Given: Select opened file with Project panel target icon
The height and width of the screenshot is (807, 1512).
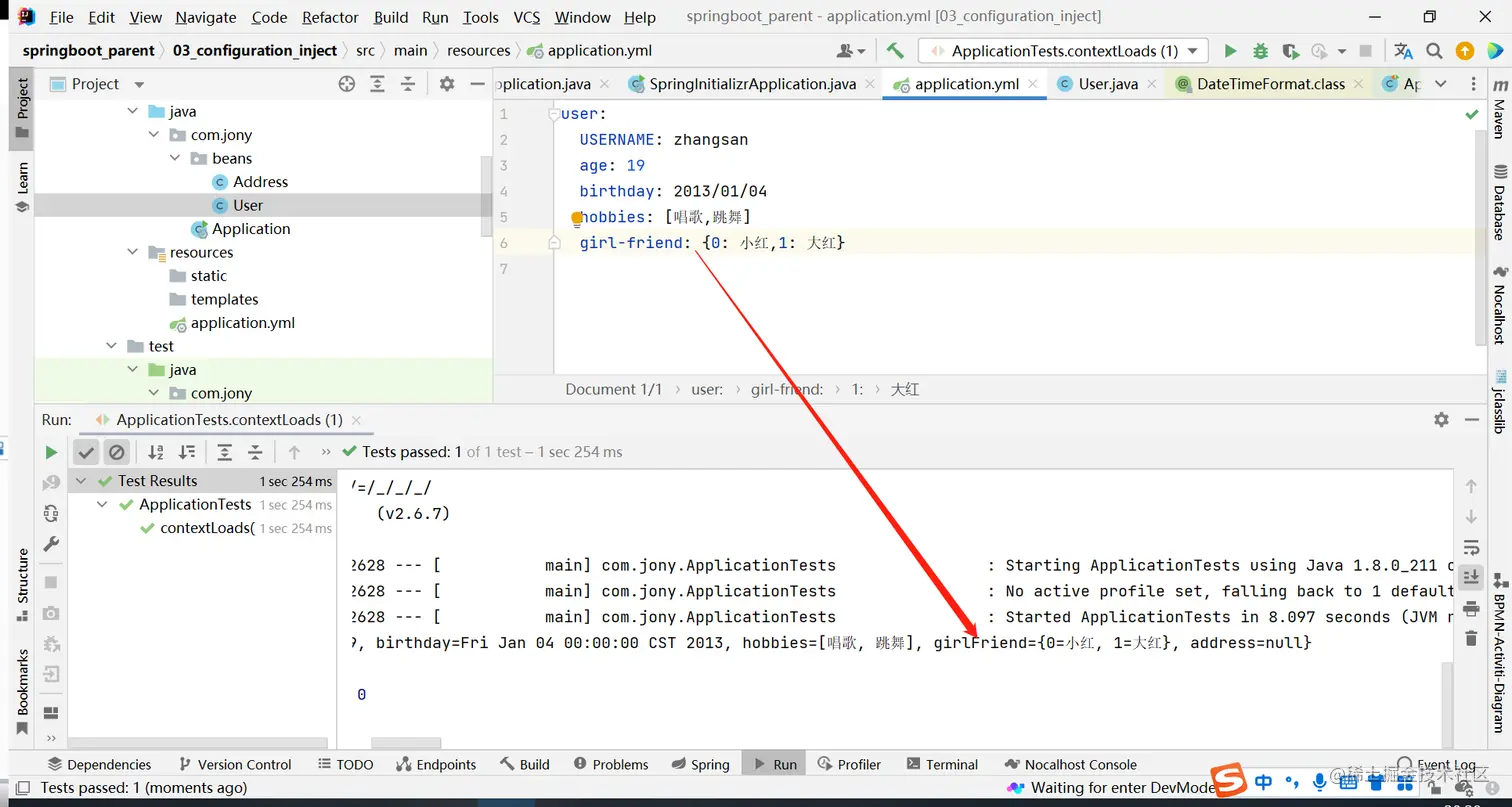Looking at the screenshot, I should 347,84.
